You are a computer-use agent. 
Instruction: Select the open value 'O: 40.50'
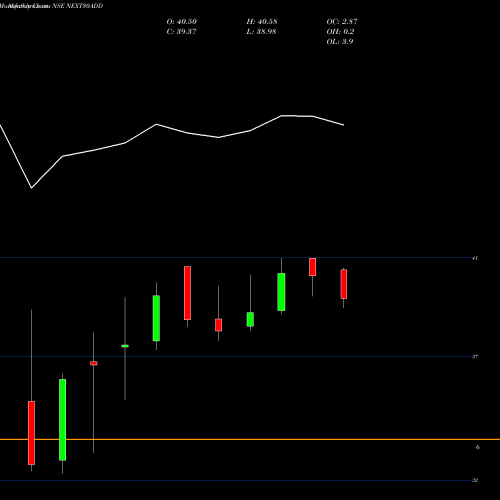[182, 22]
